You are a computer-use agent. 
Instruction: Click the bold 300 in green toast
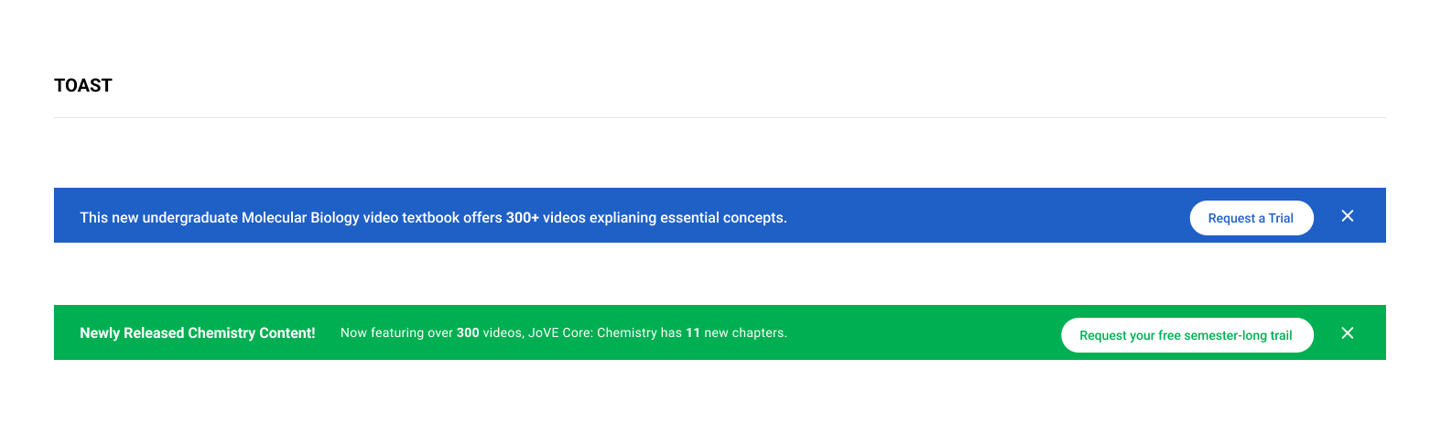click(x=468, y=333)
